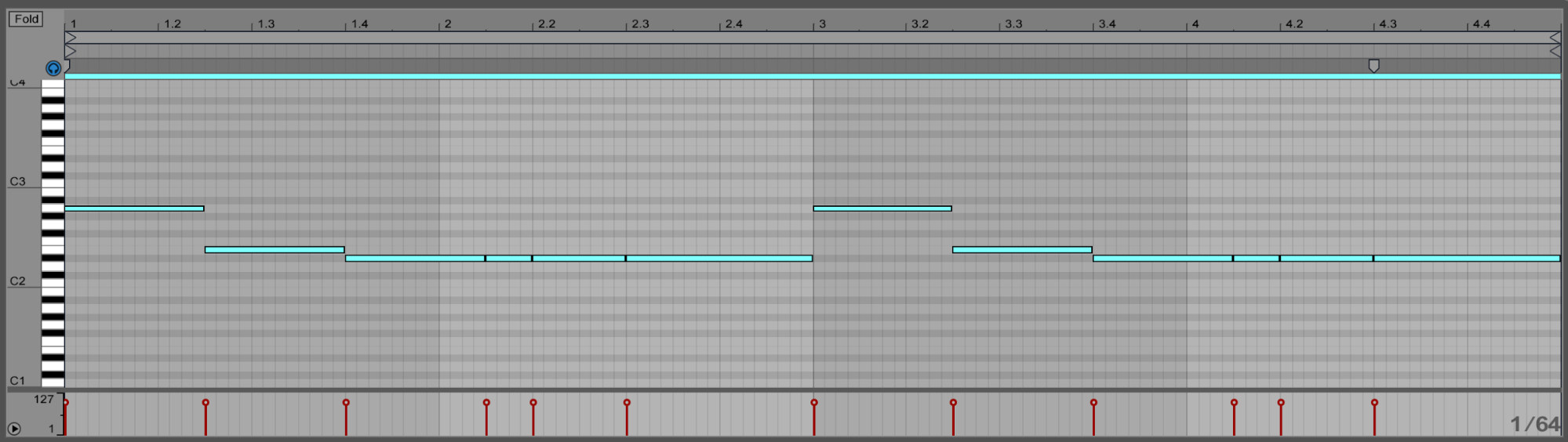Click the velocity marker between 2 and 2.2

pyautogui.click(x=486, y=403)
